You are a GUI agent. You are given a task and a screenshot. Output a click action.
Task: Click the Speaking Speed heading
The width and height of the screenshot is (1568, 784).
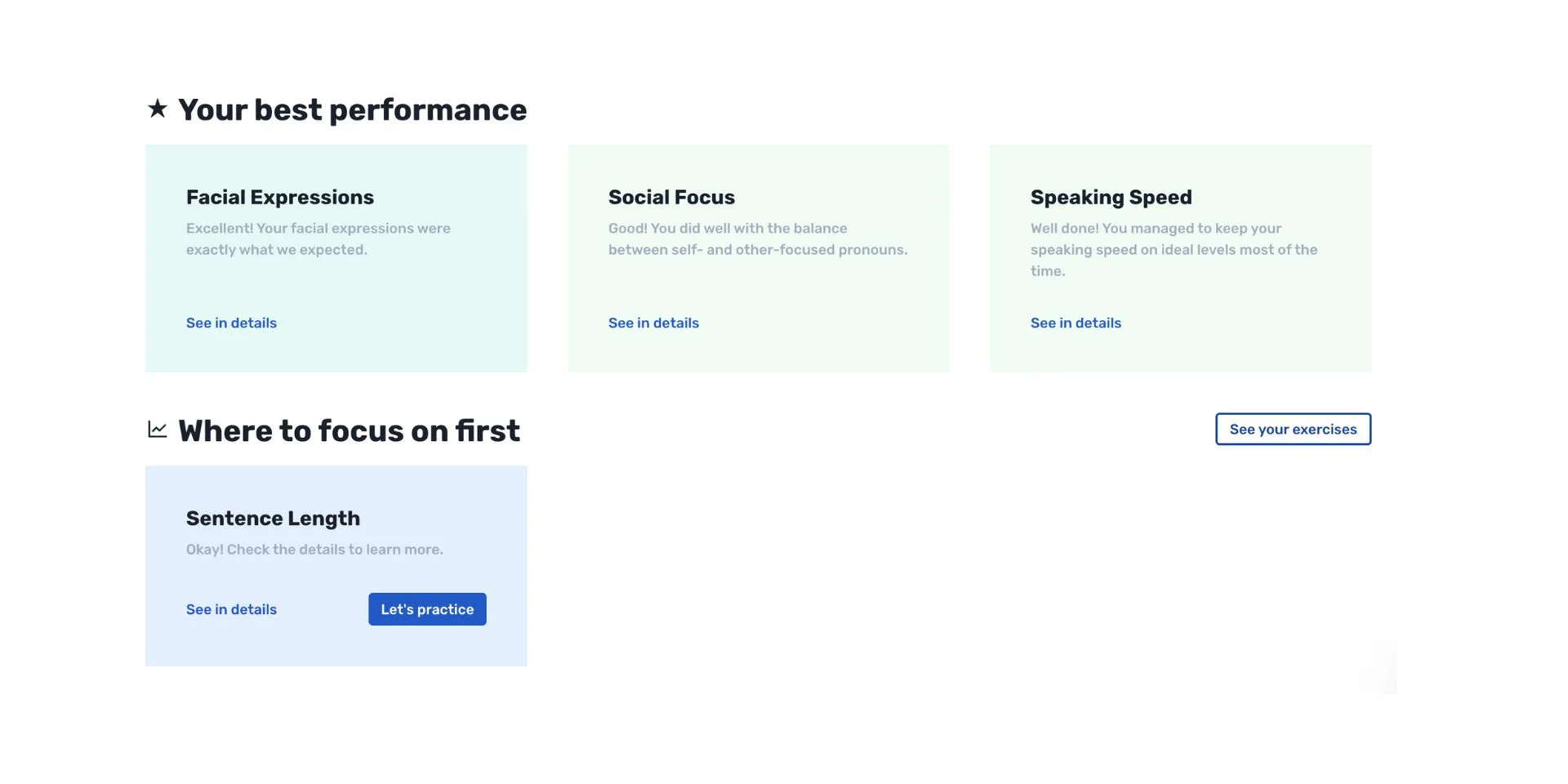tap(1111, 197)
